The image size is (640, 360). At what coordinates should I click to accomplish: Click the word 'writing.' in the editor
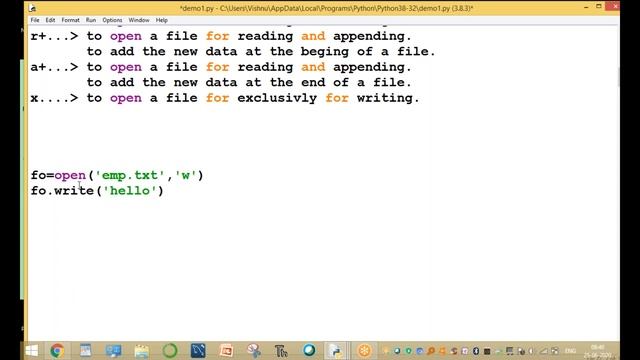pyautogui.click(x=388, y=98)
